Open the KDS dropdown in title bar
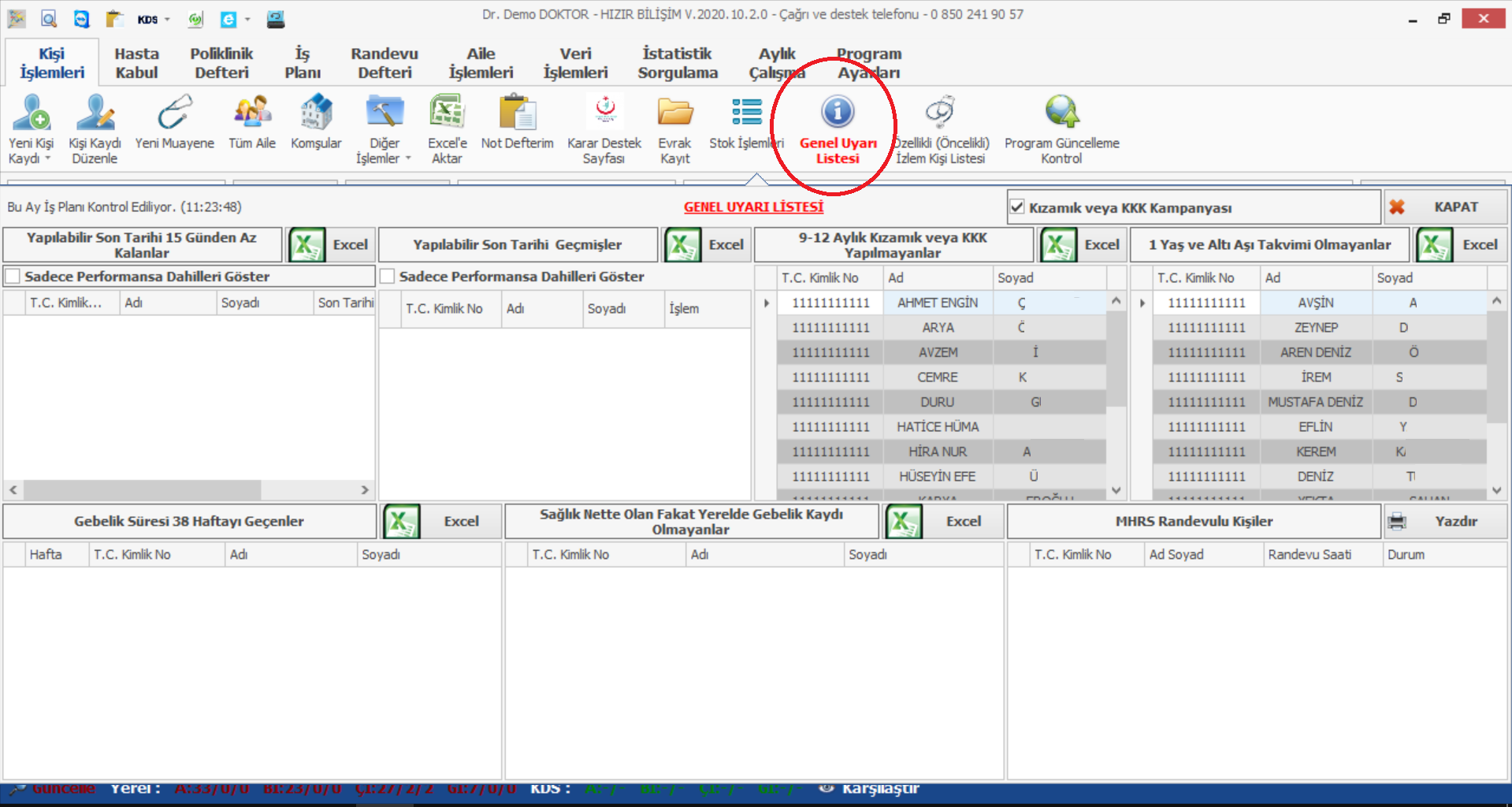Screen dimensions: 1512x807 click(x=167, y=20)
